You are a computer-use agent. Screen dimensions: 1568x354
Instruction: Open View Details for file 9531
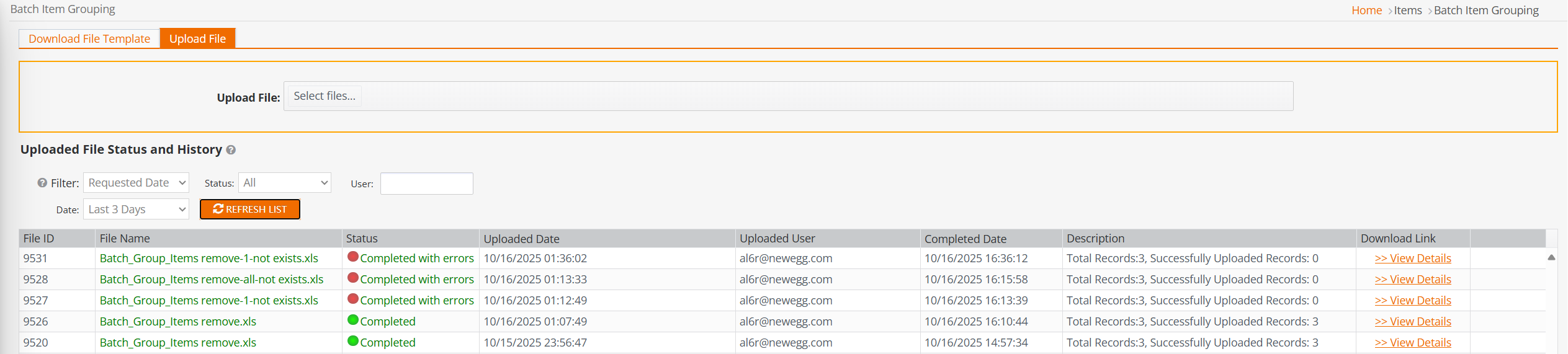click(x=1412, y=259)
